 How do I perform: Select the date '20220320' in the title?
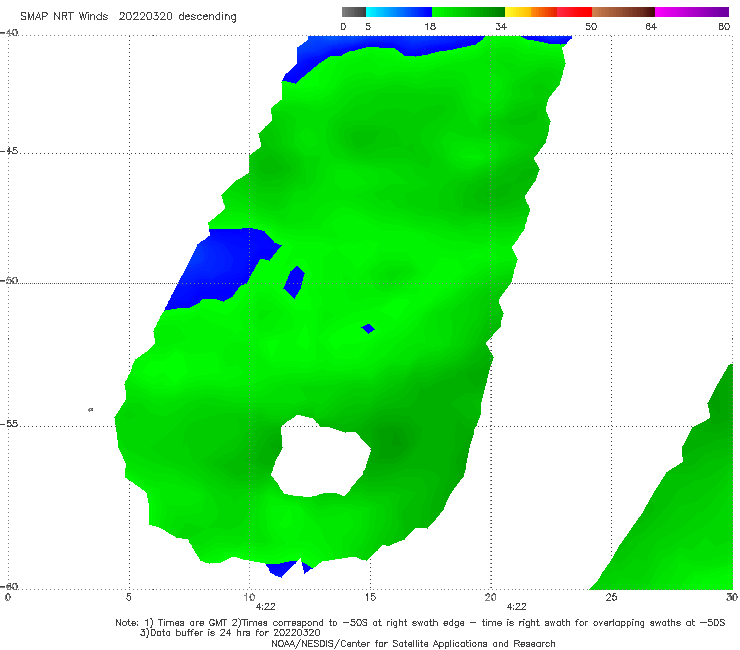coord(145,16)
